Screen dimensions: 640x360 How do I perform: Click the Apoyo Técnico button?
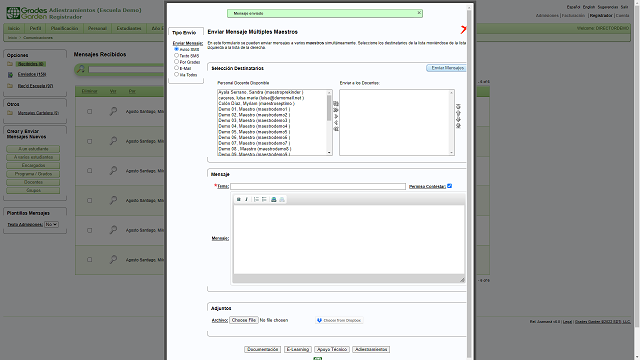click(x=332, y=349)
